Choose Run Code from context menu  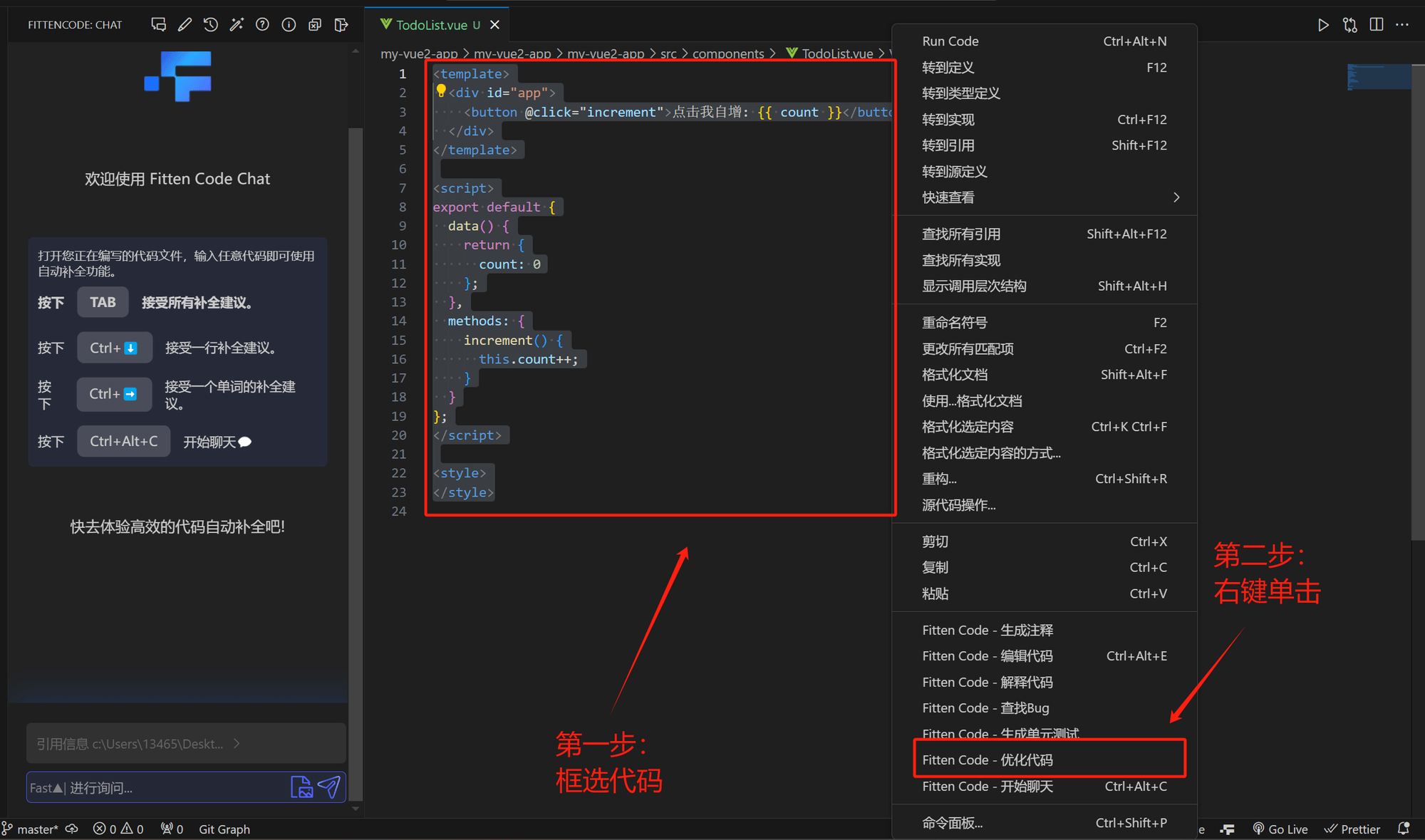click(1045, 41)
